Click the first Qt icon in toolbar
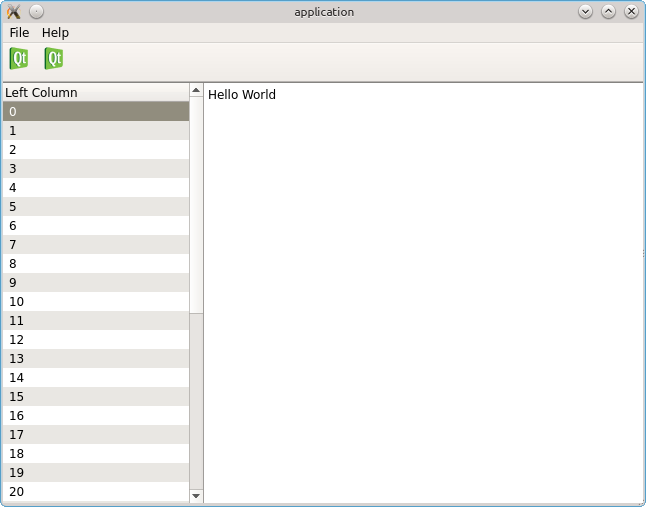Image resolution: width=646 pixels, height=507 pixels. point(19,59)
